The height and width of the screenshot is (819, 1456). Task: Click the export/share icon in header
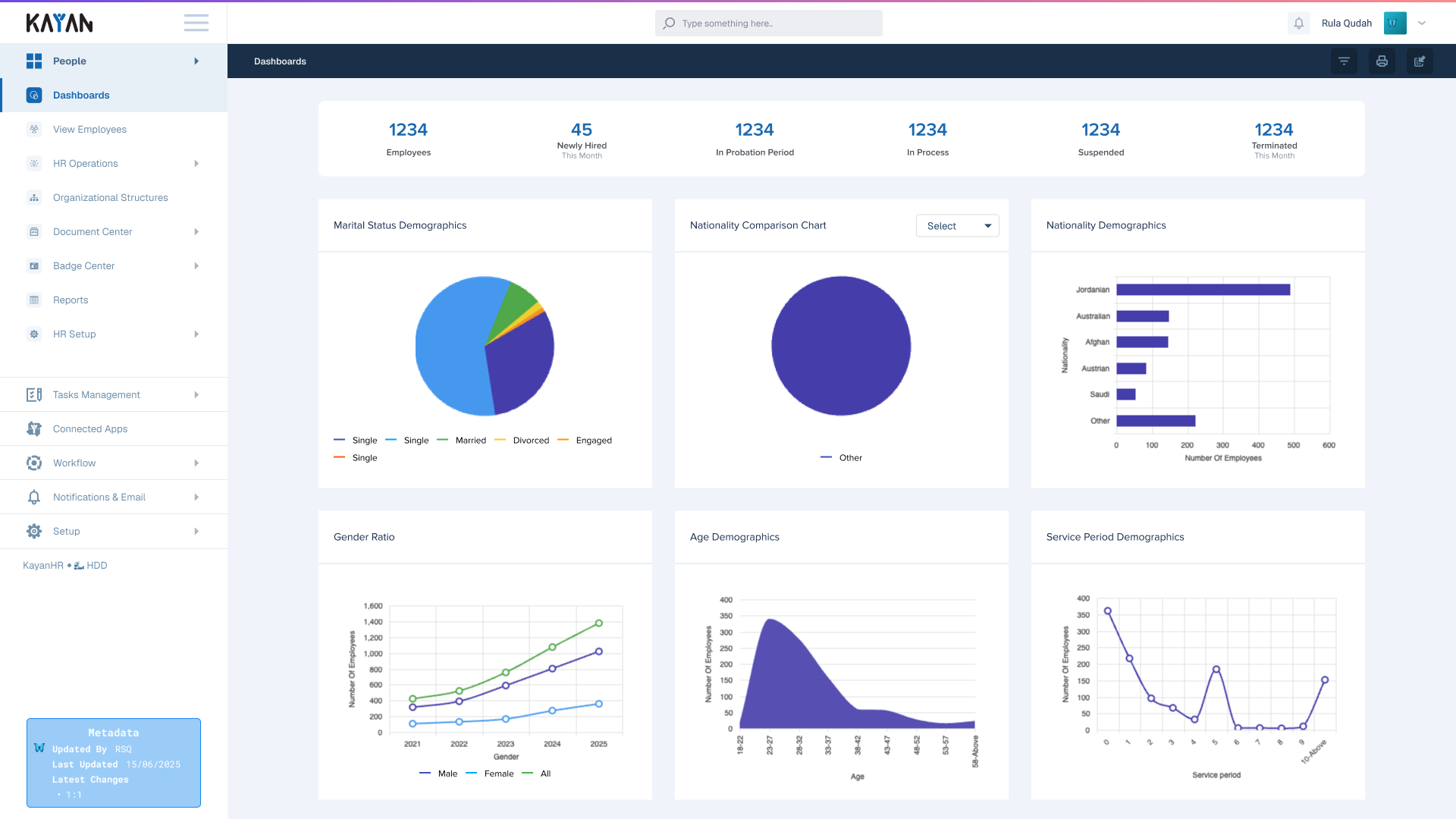(1420, 61)
